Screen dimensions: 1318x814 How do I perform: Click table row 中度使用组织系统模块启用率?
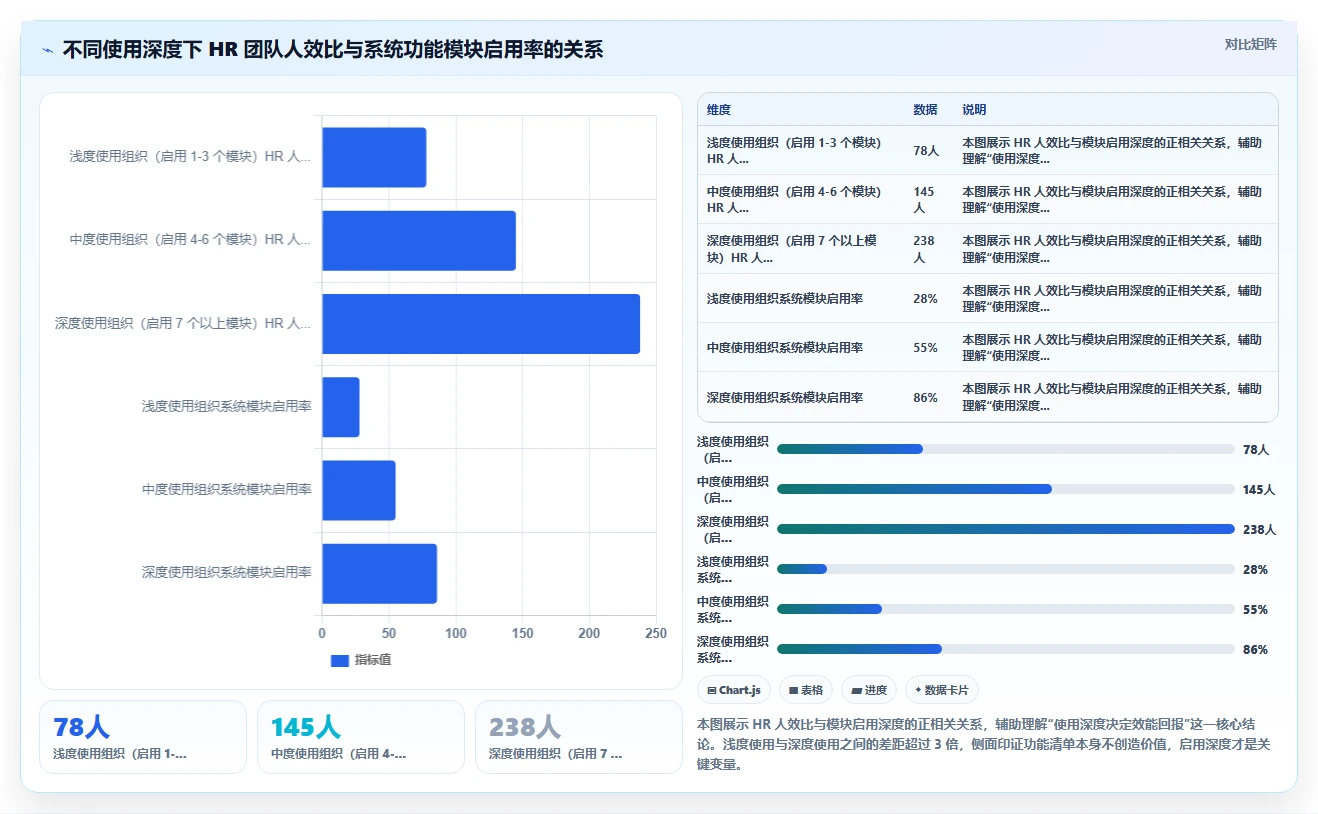(x=988, y=347)
